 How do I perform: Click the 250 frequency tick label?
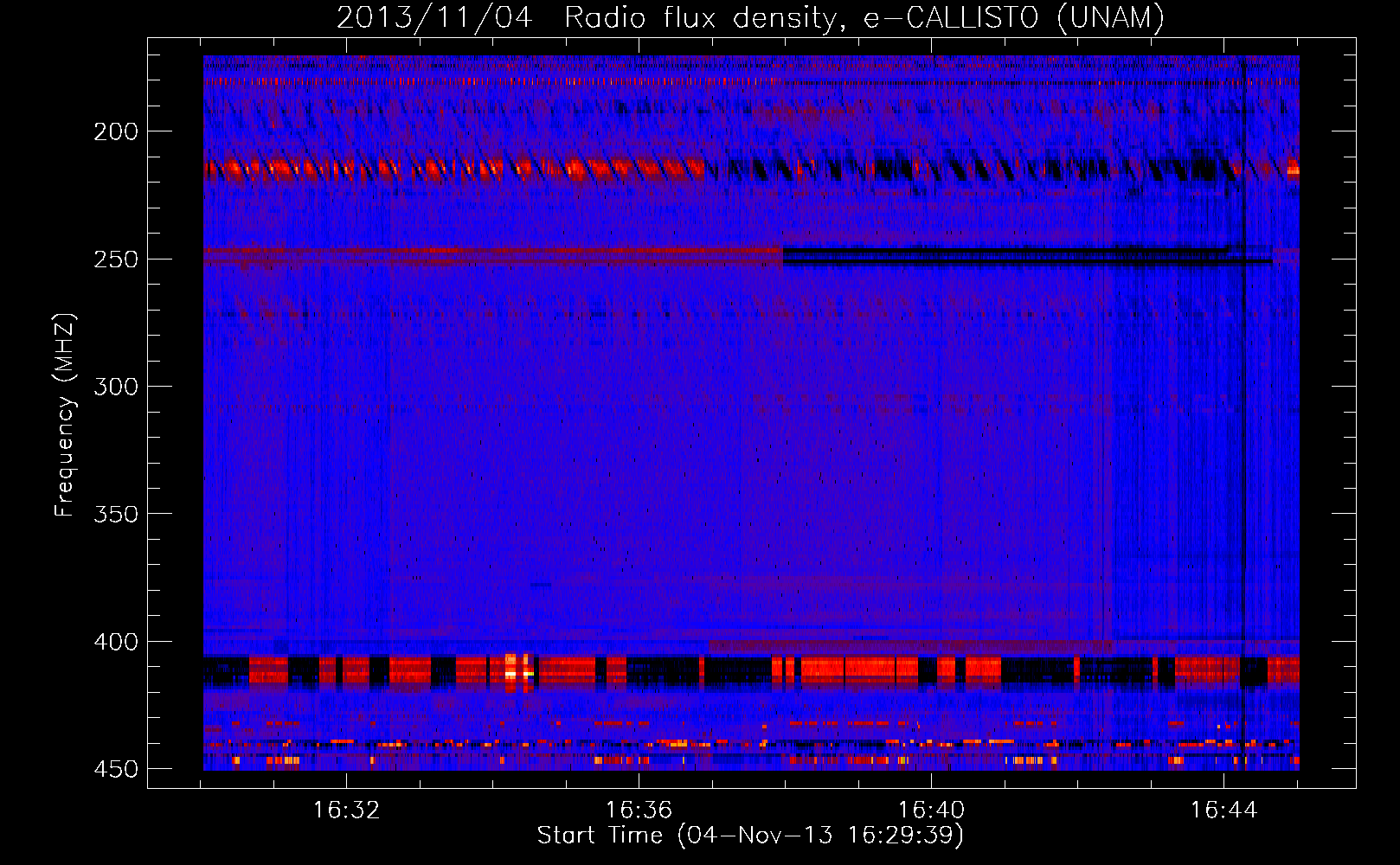click(x=116, y=259)
